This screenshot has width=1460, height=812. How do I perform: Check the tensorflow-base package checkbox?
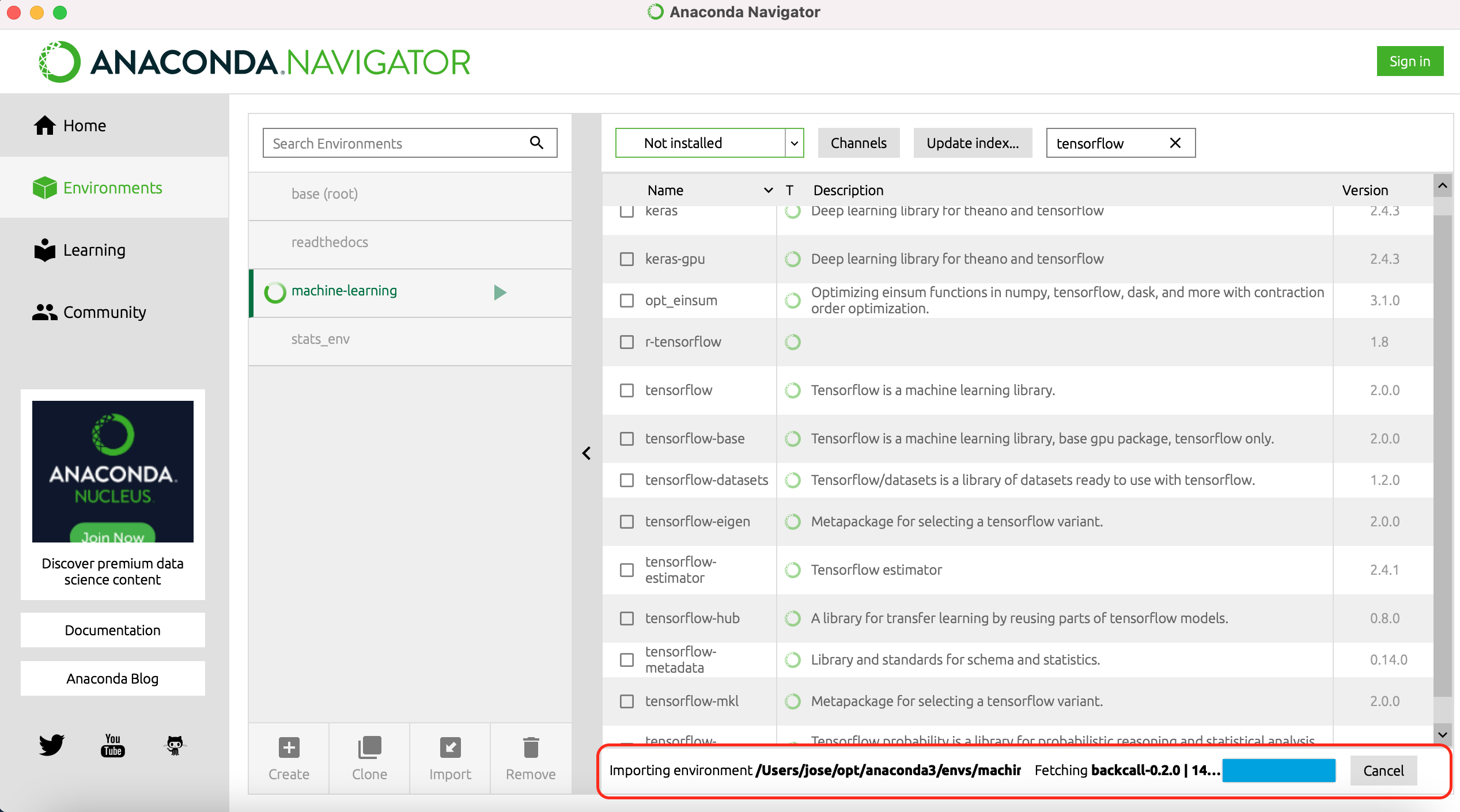click(x=627, y=439)
